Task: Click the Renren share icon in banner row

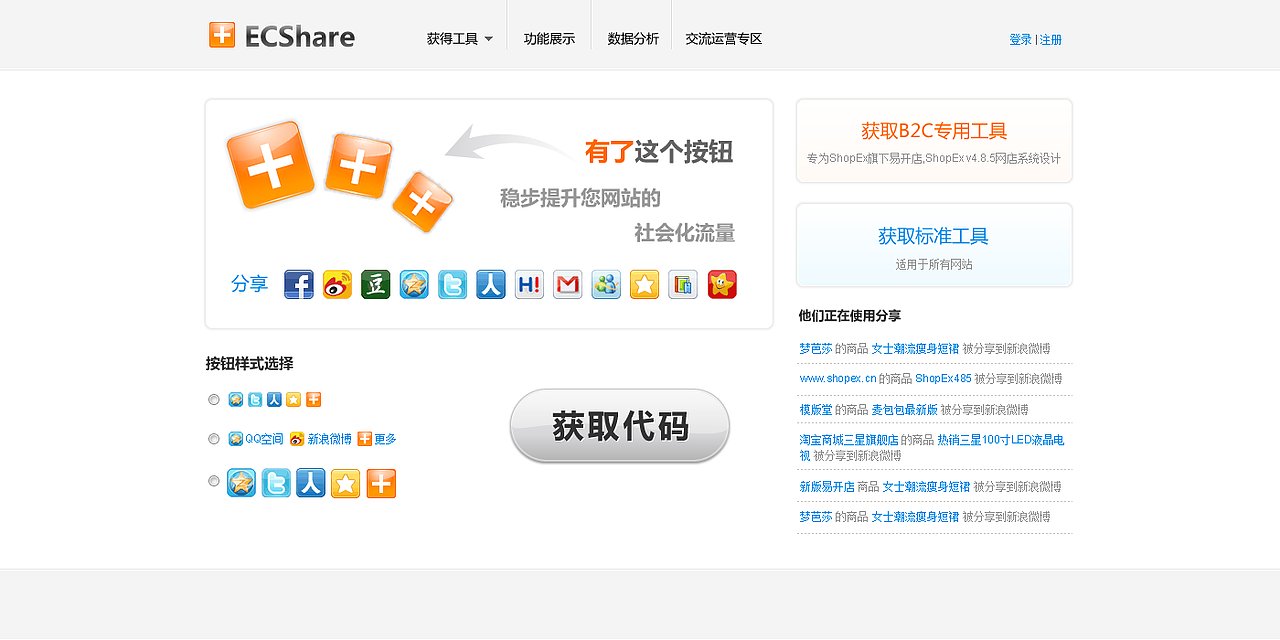Action: [491, 285]
